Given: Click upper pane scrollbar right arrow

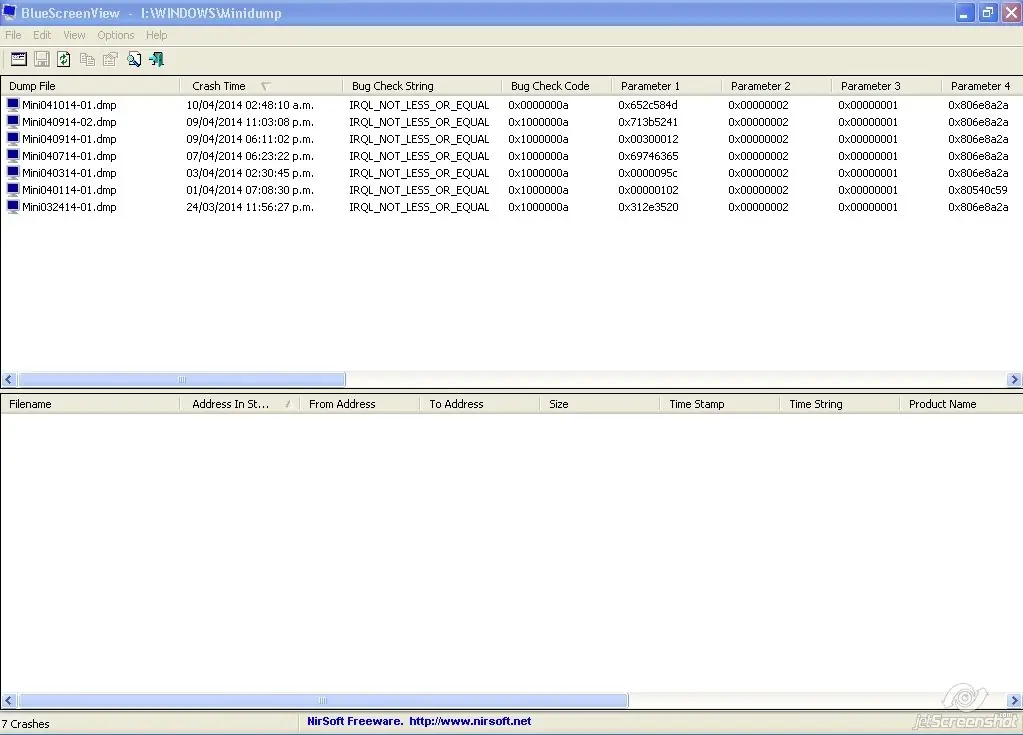Looking at the screenshot, I should [1014, 380].
